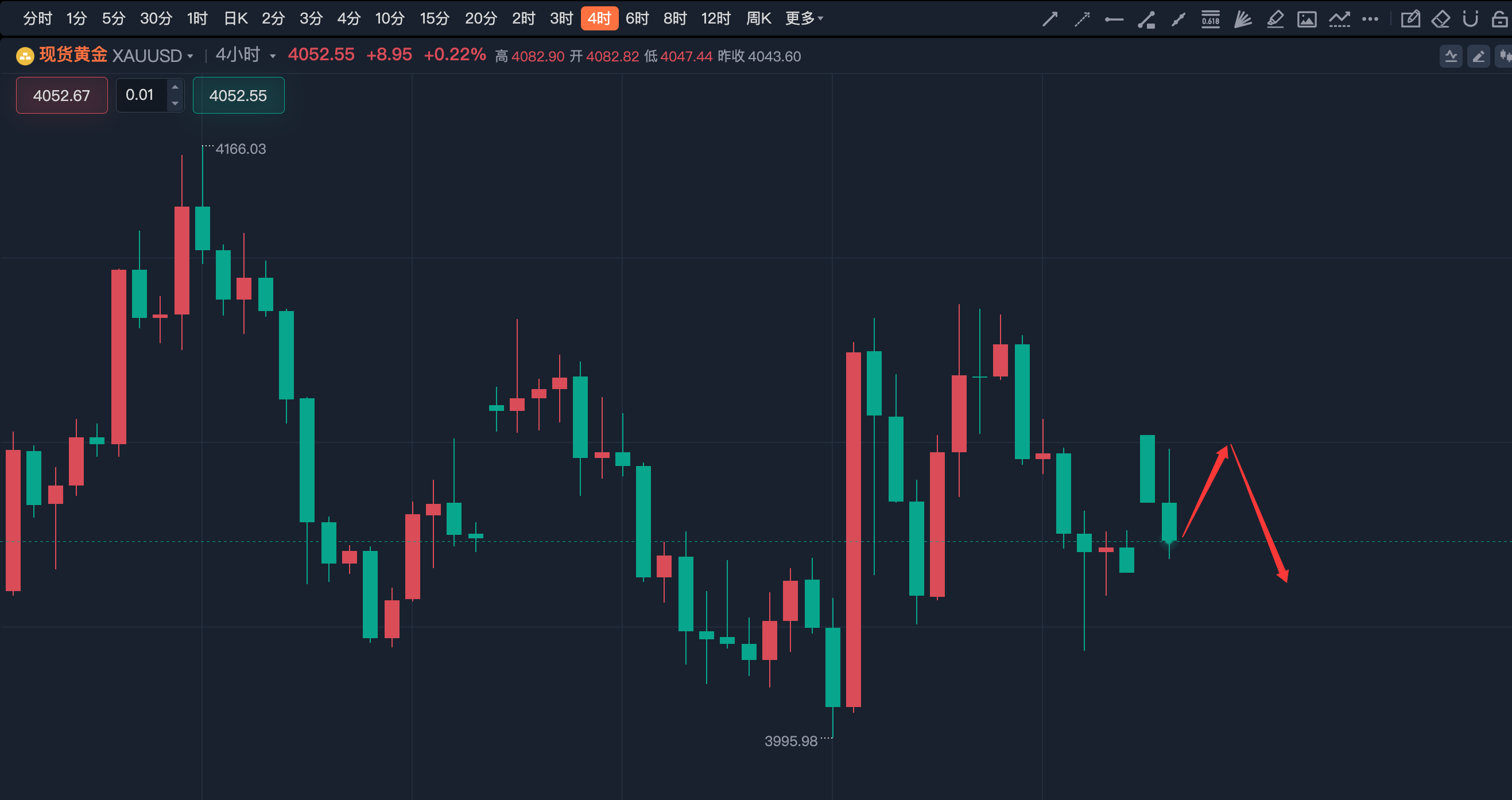Open the 更多 timeframe dropdown
The width and height of the screenshot is (1512, 800).
[x=804, y=19]
